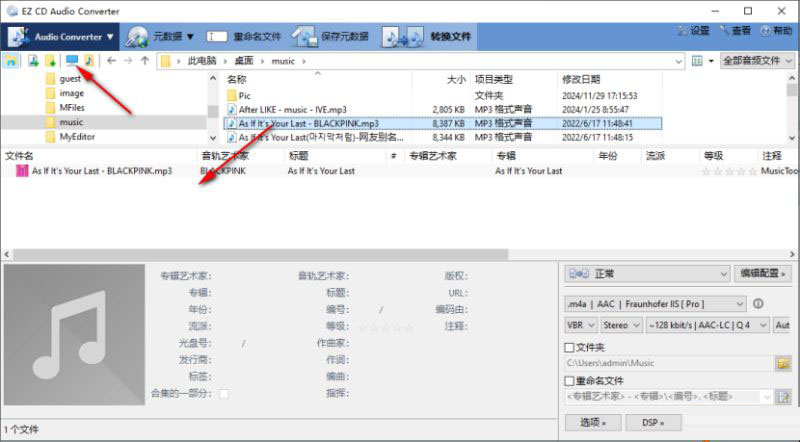Sort browser list by 修改日期 column
Viewport: 800px width, 442px height.
(610, 79)
